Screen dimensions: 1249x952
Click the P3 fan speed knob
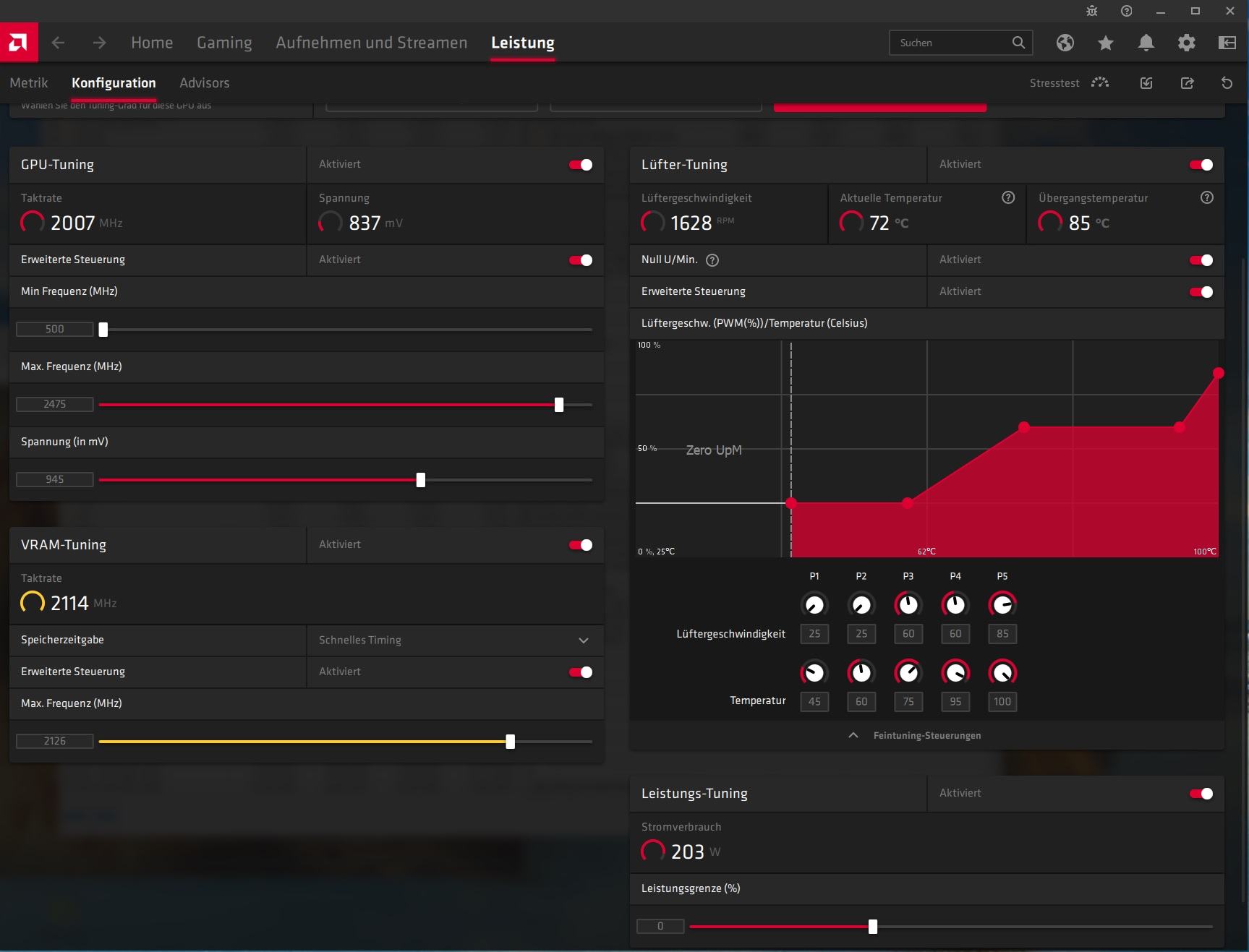(x=908, y=604)
